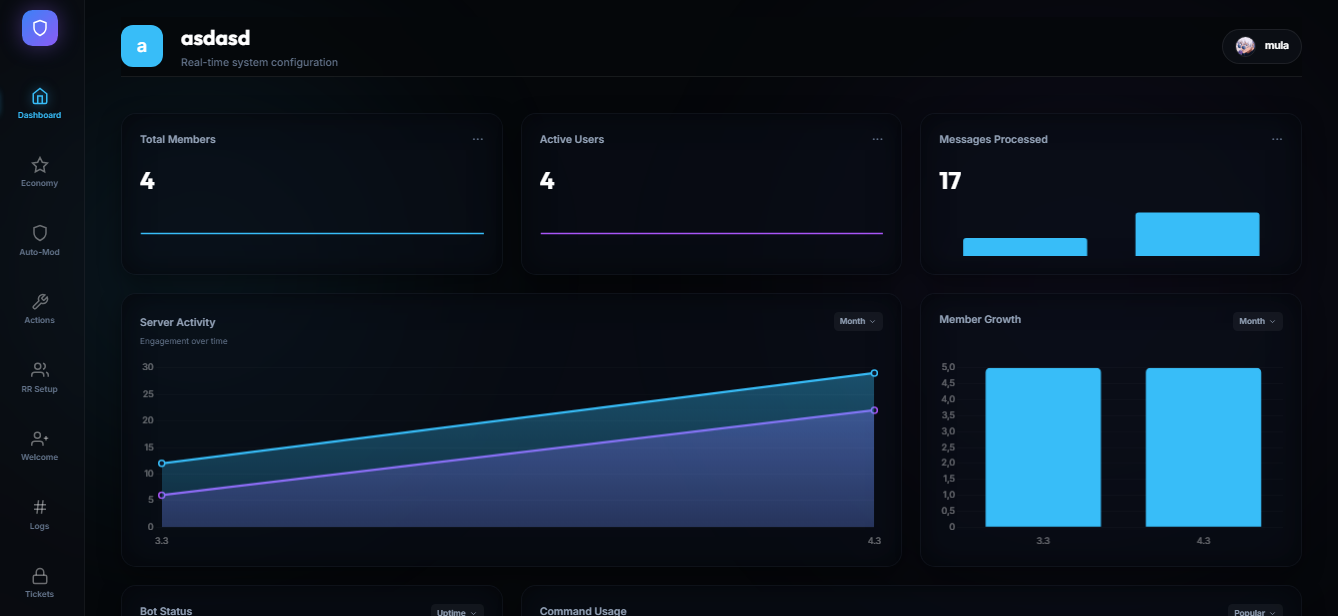Select the Economy icon in the sidebar

point(39,170)
